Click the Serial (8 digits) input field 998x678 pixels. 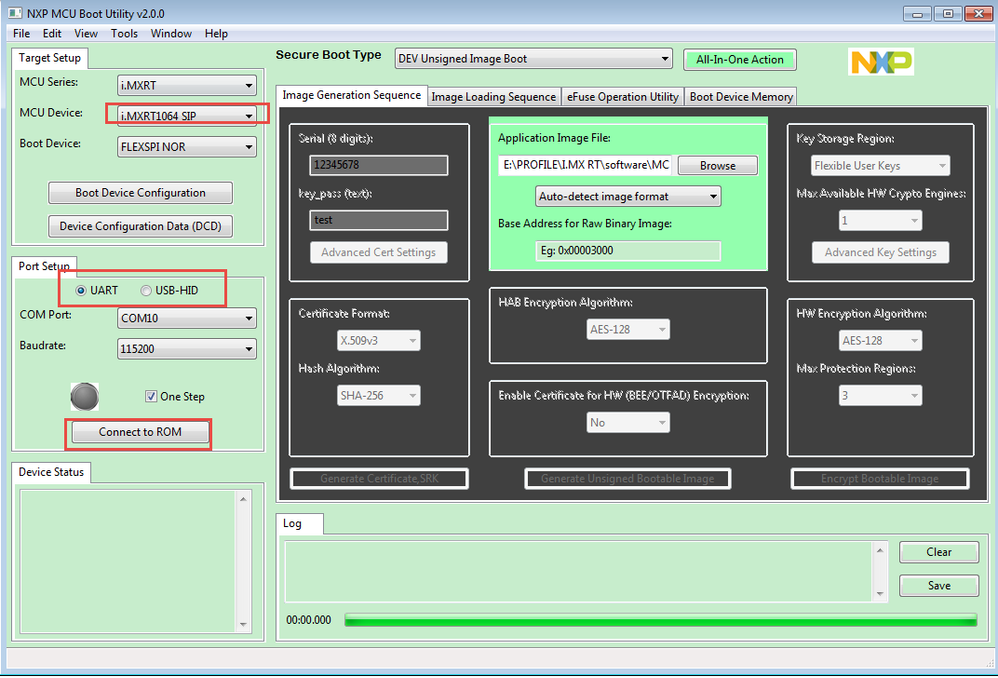coord(378,165)
